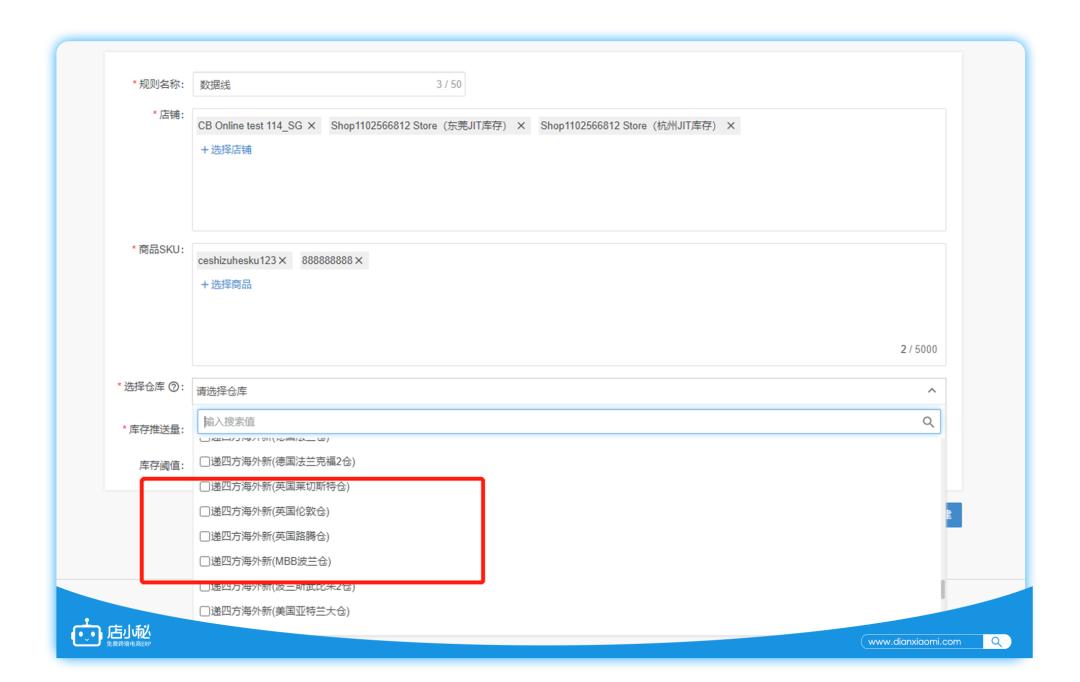Remove the 杭州JIT库存 store tag
This screenshot has width=1080, height=682.
coord(731,126)
